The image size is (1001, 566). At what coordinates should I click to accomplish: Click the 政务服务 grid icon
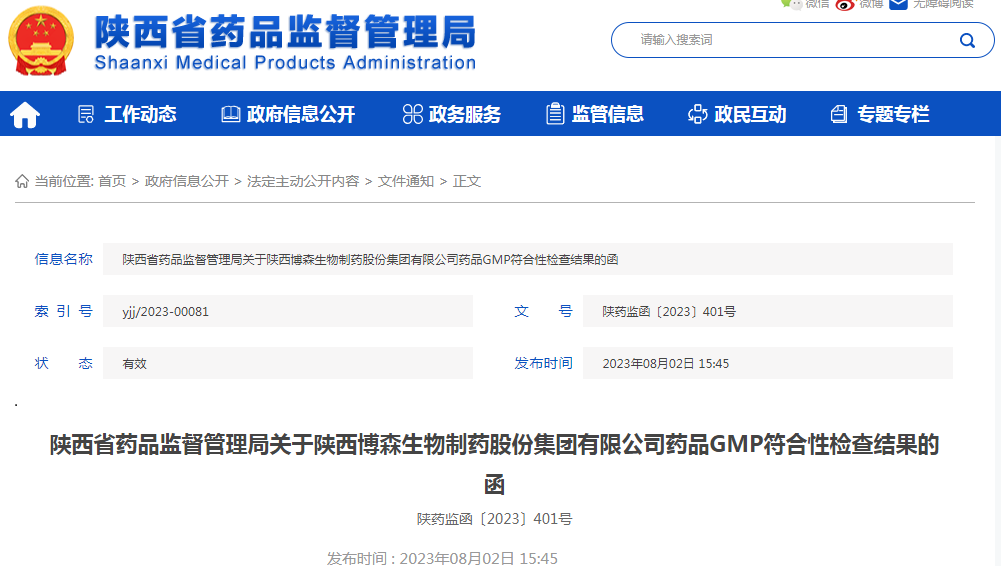pyautogui.click(x=412, y=114)
